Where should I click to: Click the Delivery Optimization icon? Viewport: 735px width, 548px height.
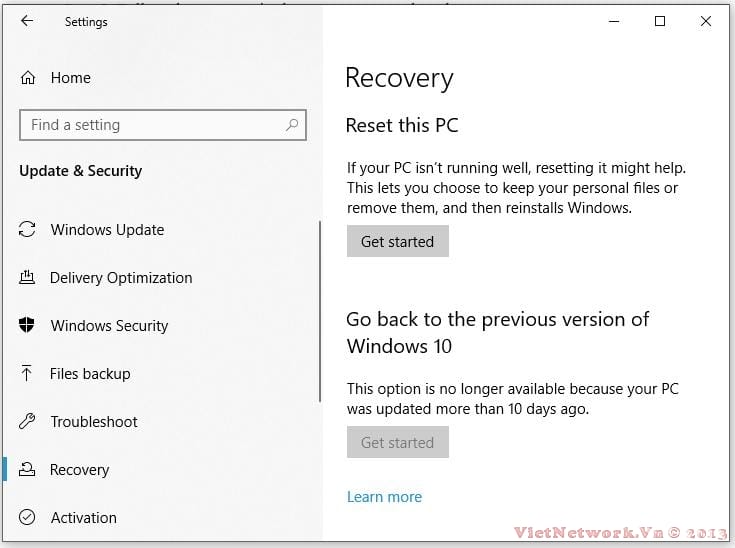(28, 278)
